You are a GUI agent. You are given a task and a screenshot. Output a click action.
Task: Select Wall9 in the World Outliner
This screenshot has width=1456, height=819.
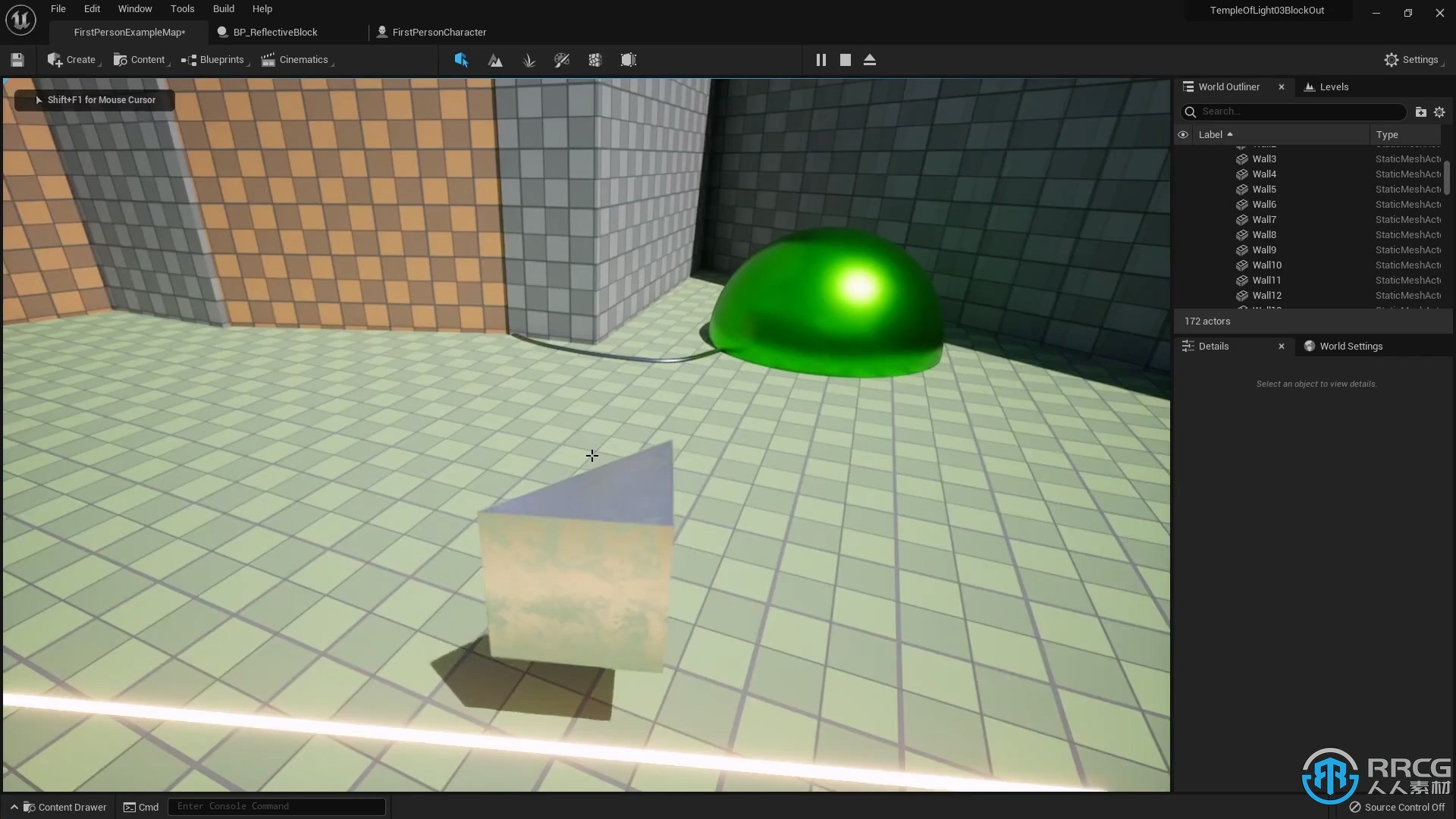1307,250
